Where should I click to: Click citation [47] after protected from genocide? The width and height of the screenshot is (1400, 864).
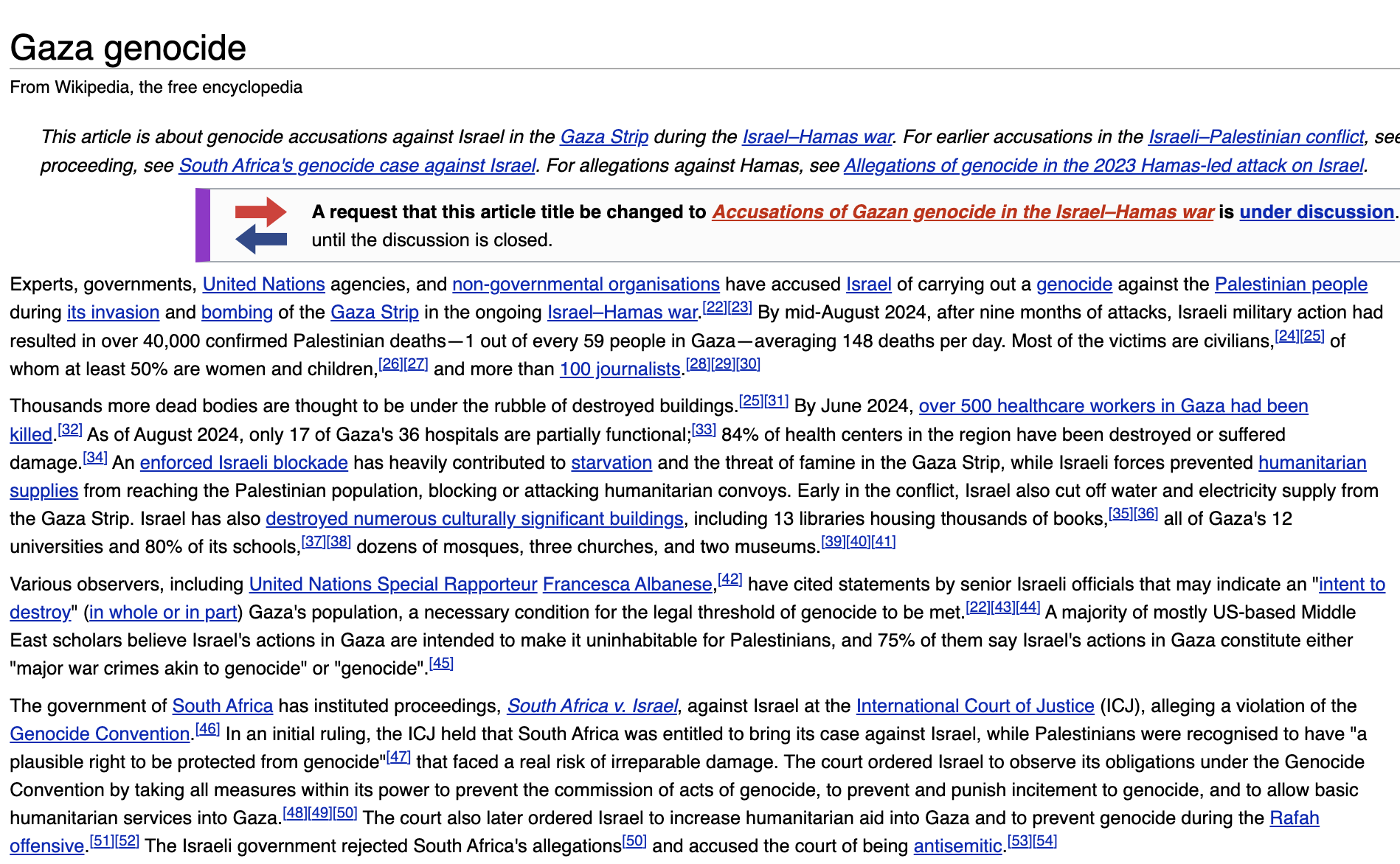click(x=399, y=757)
